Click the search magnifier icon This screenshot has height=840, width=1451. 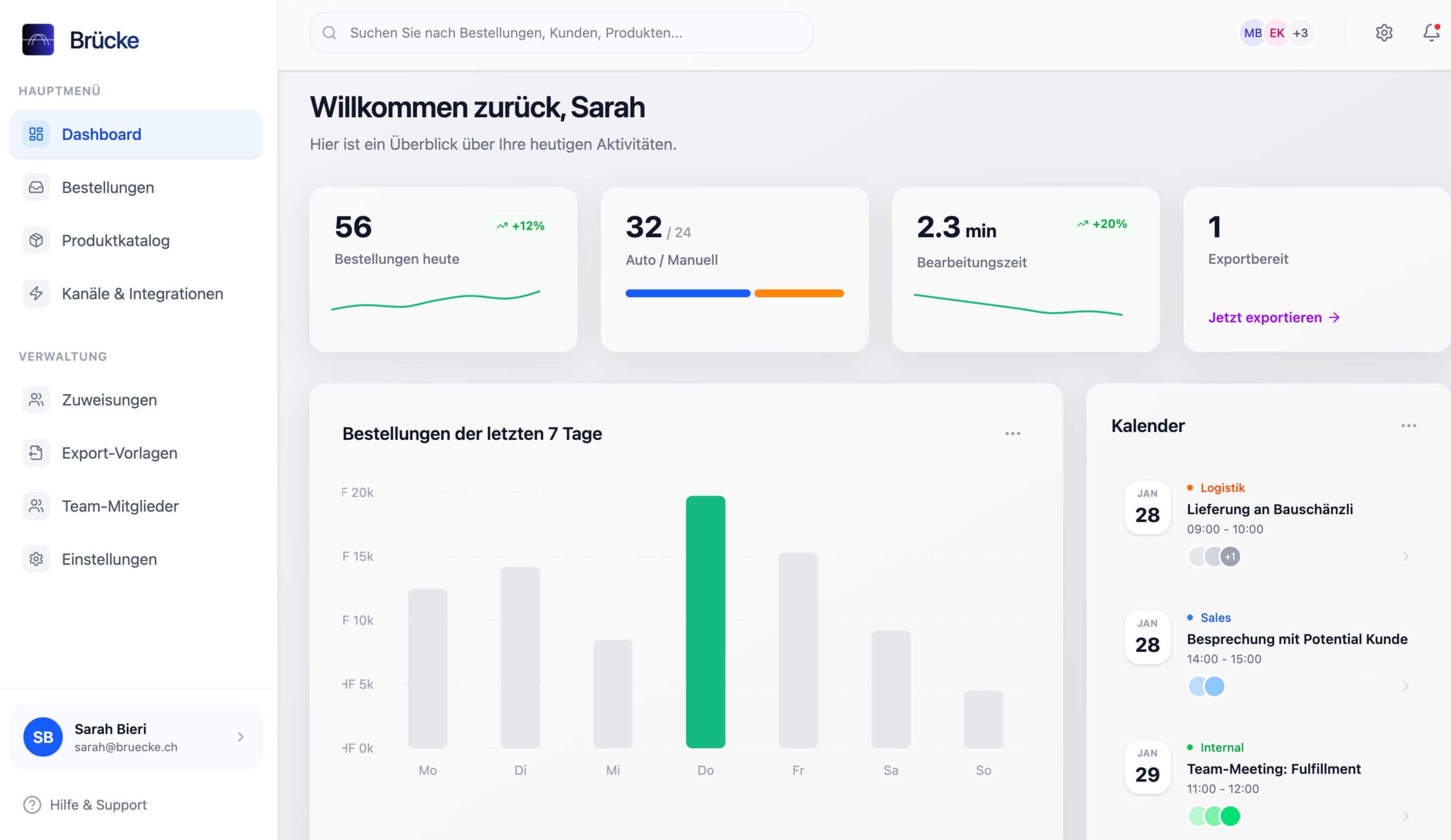click(329, 33)
